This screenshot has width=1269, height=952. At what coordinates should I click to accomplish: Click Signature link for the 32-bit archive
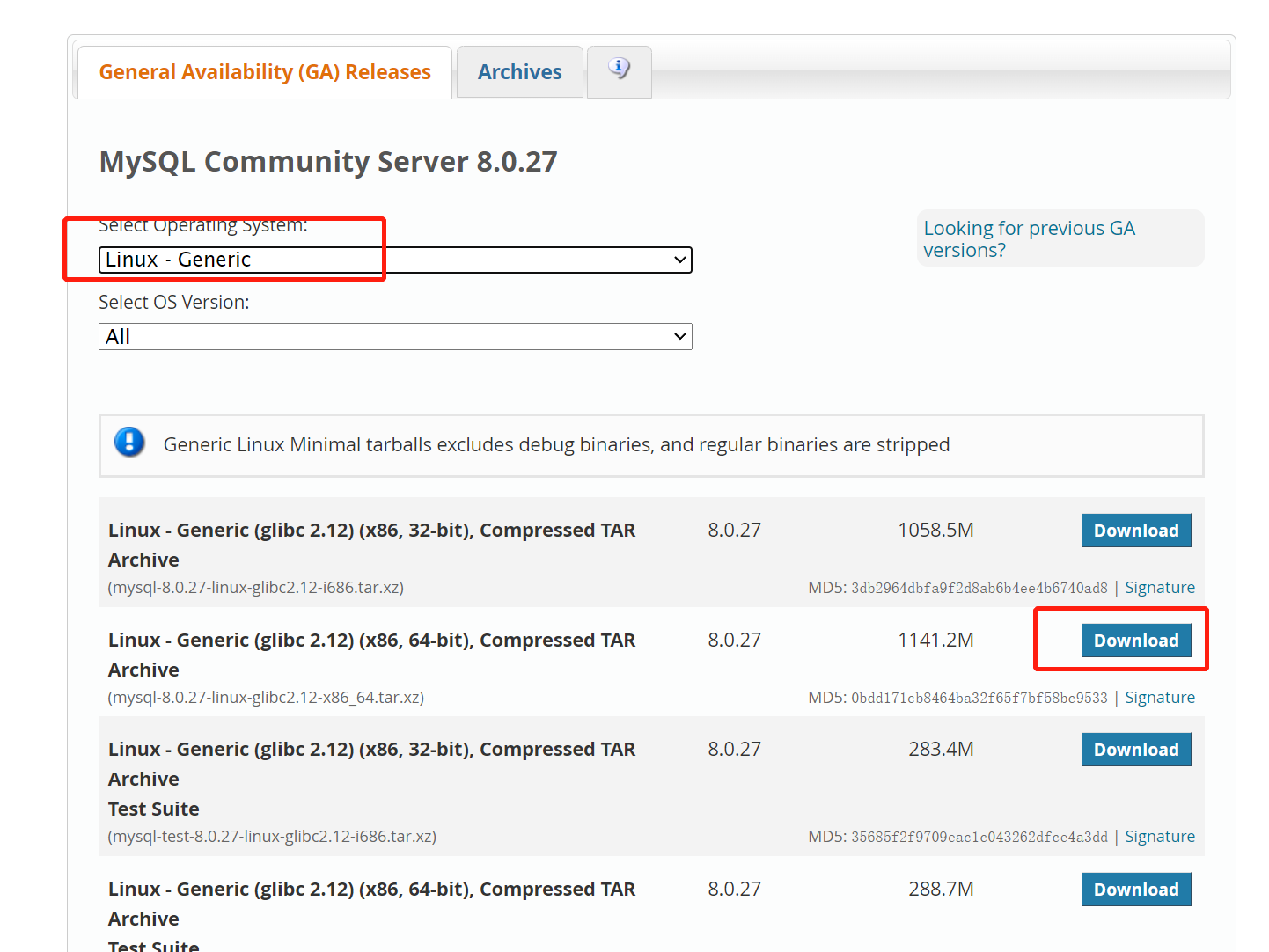pos(1160,587)
